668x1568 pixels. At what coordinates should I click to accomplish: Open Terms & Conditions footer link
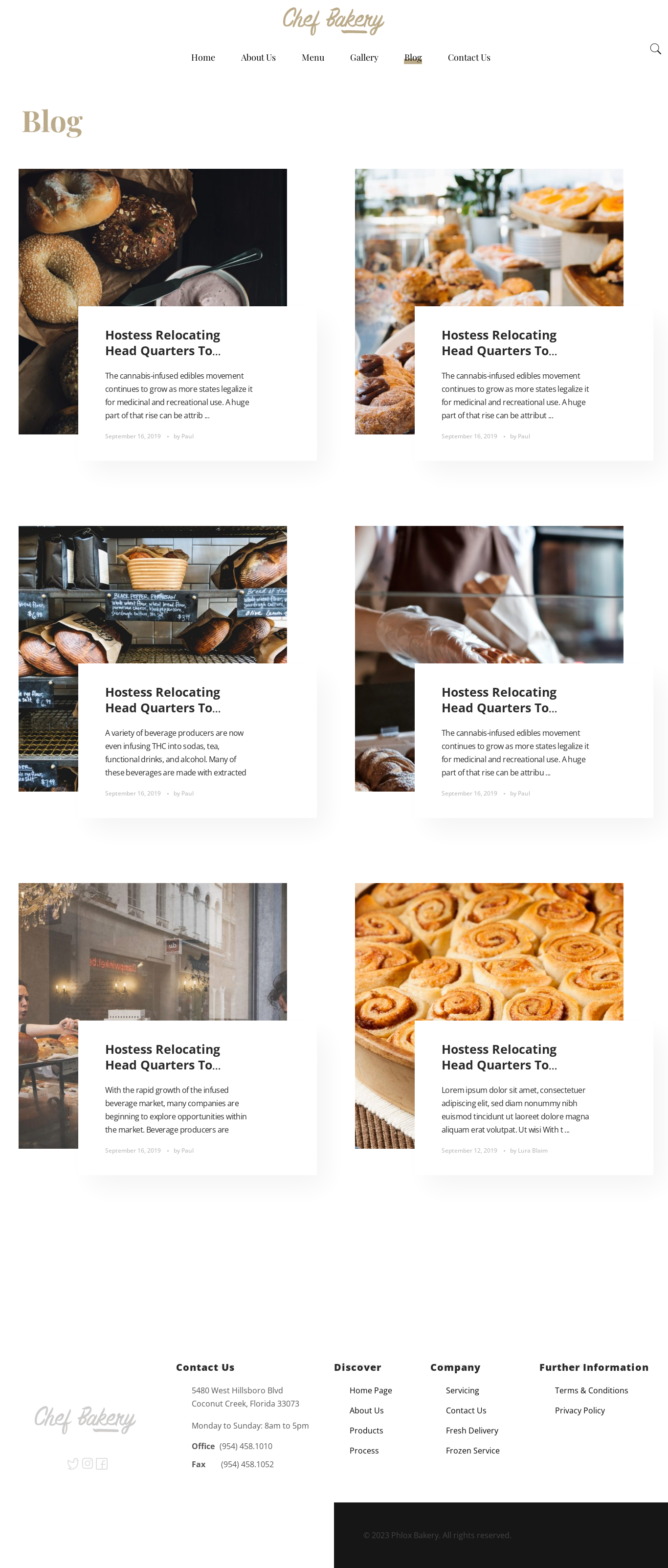tap(591, 1390)
